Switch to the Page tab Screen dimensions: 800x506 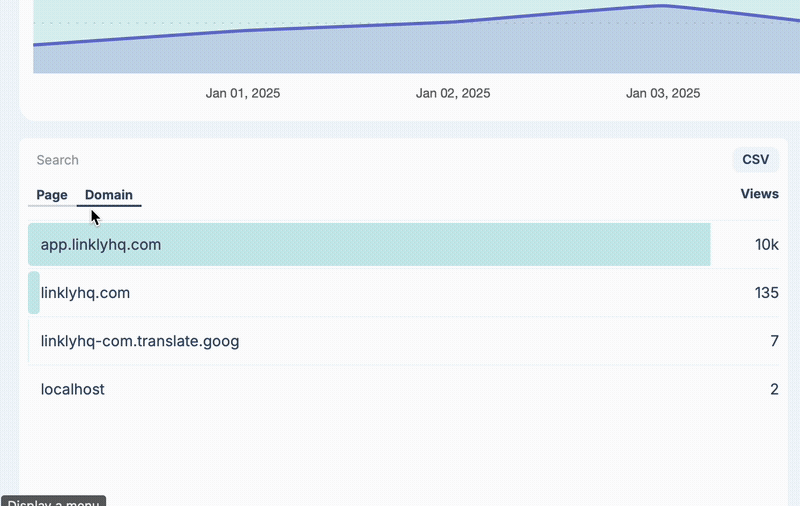click(52, 195)
